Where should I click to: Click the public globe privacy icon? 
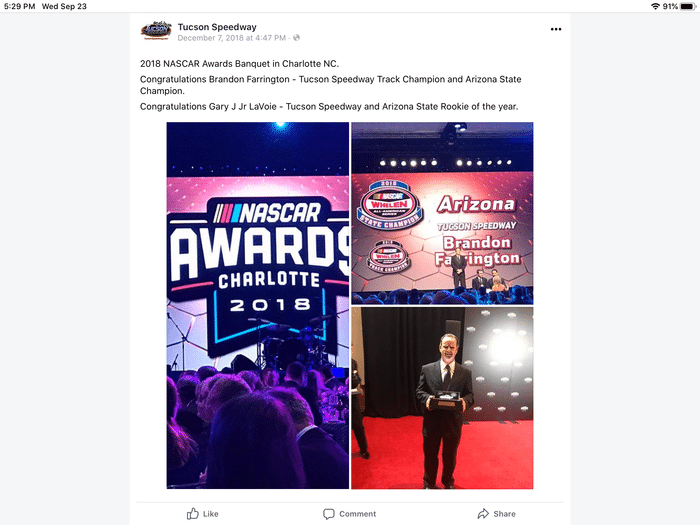(296, 38)
